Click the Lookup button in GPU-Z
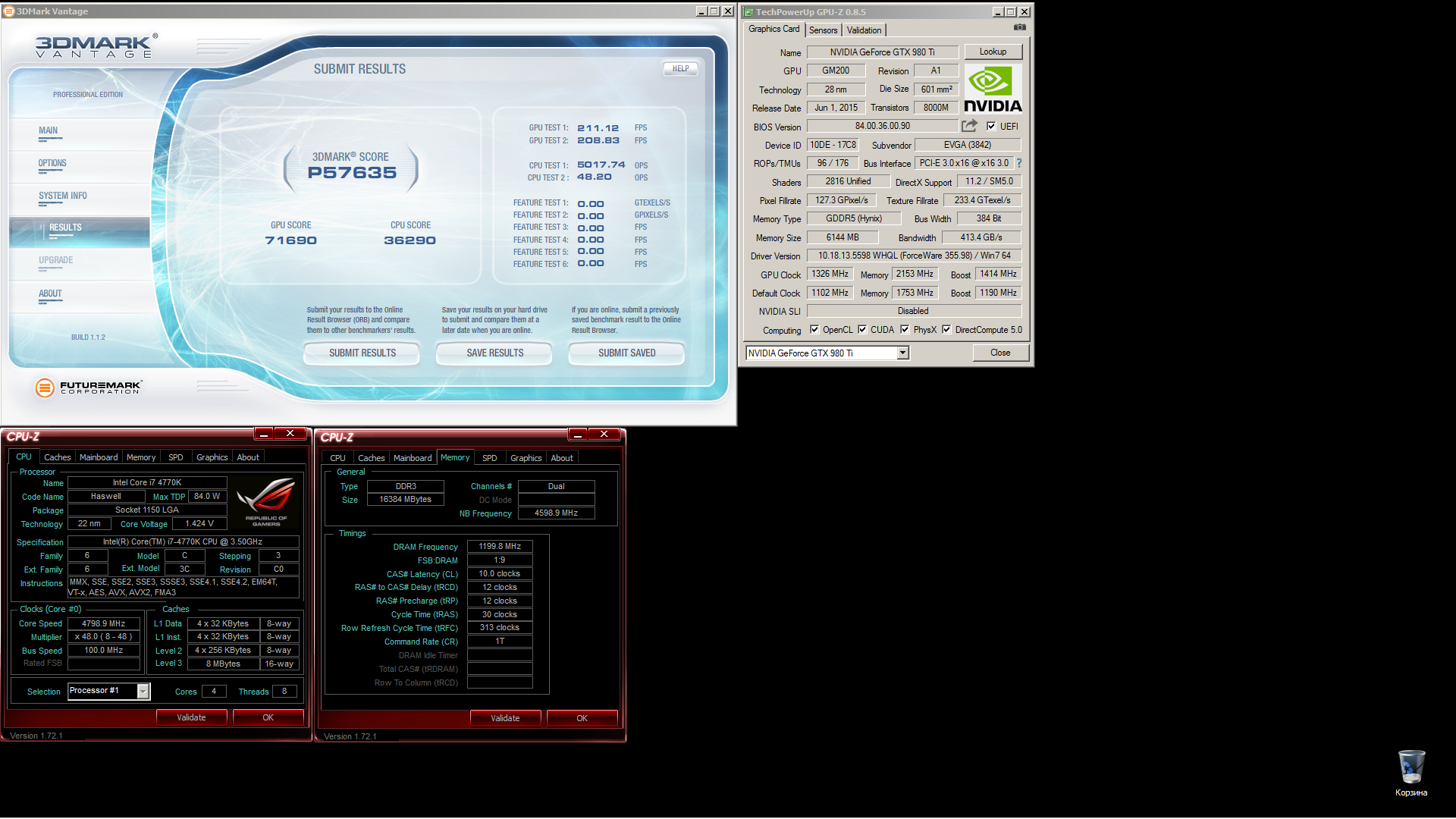The image size is (1456, 819). click(993, 52)
